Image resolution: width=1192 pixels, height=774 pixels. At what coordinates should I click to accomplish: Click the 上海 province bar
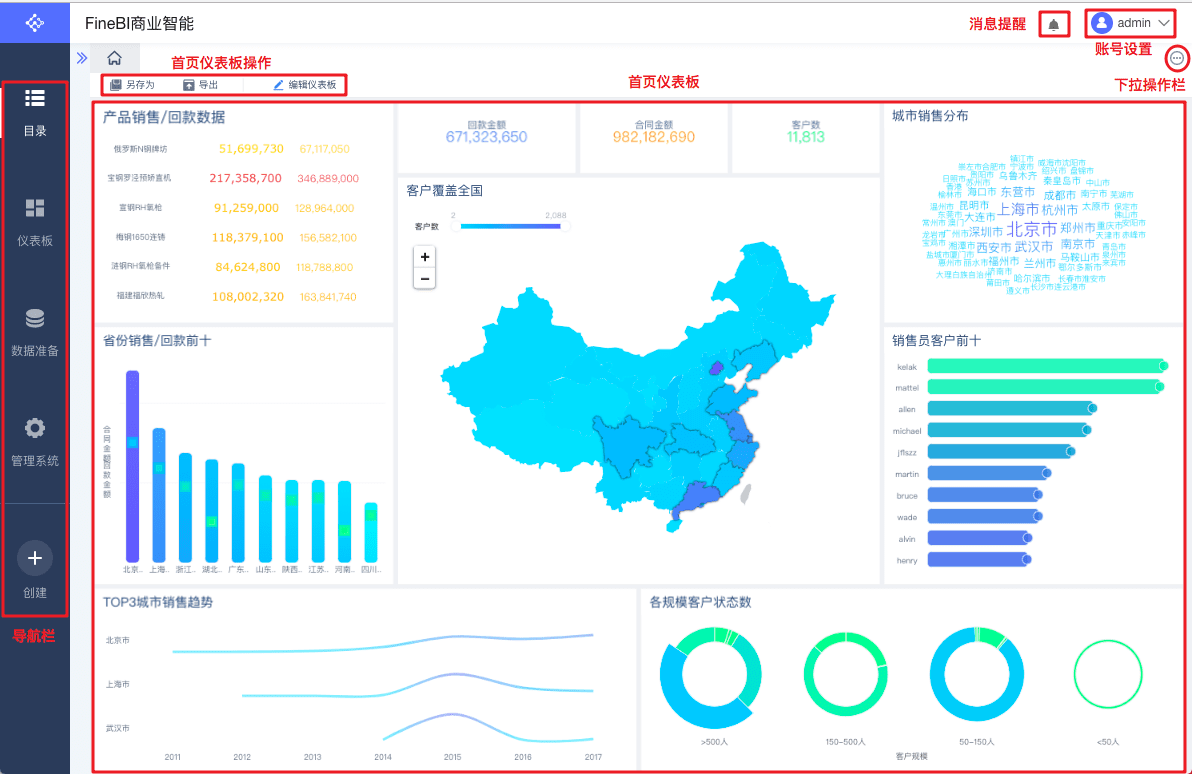[x=159, y=495]
